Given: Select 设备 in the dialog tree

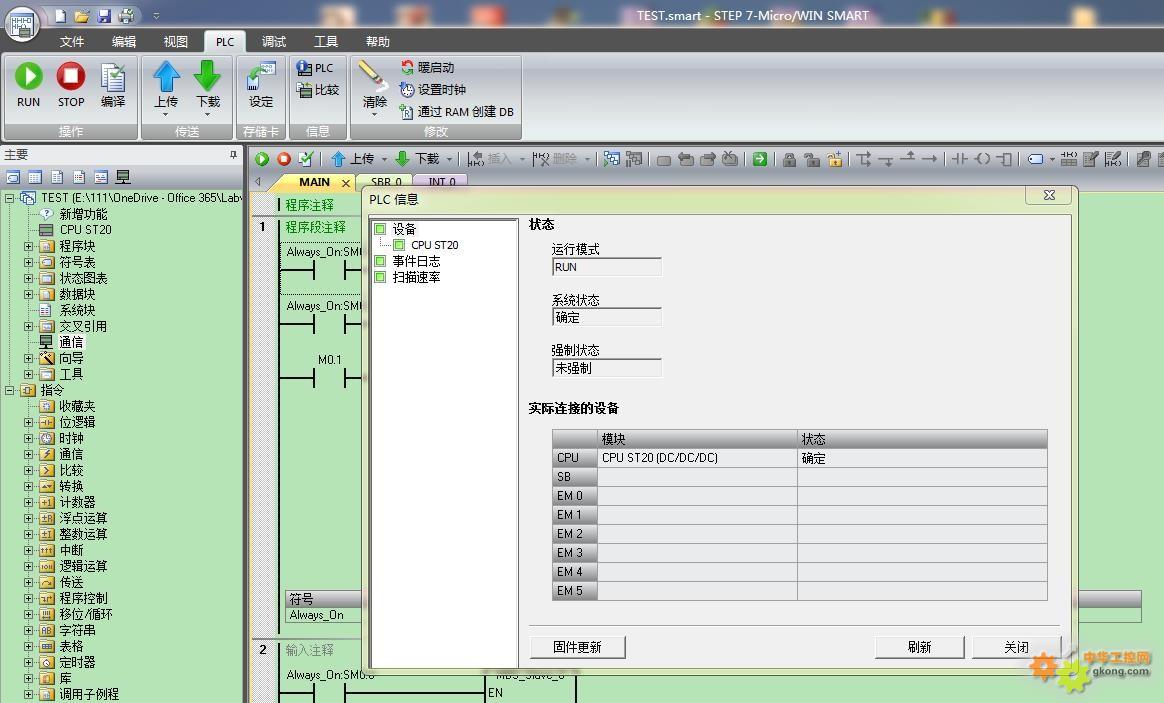Looking at the screenshot, I should pyautogui.click(x=405, y=229).
